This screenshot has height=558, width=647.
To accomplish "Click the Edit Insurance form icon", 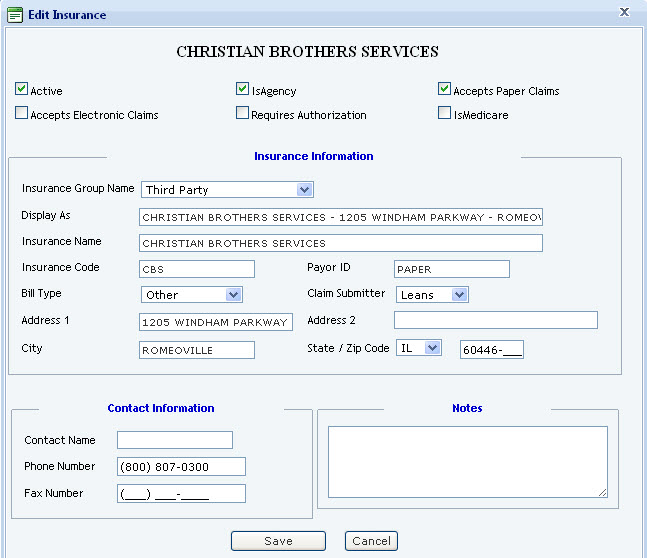I will (x=15, y=15).
